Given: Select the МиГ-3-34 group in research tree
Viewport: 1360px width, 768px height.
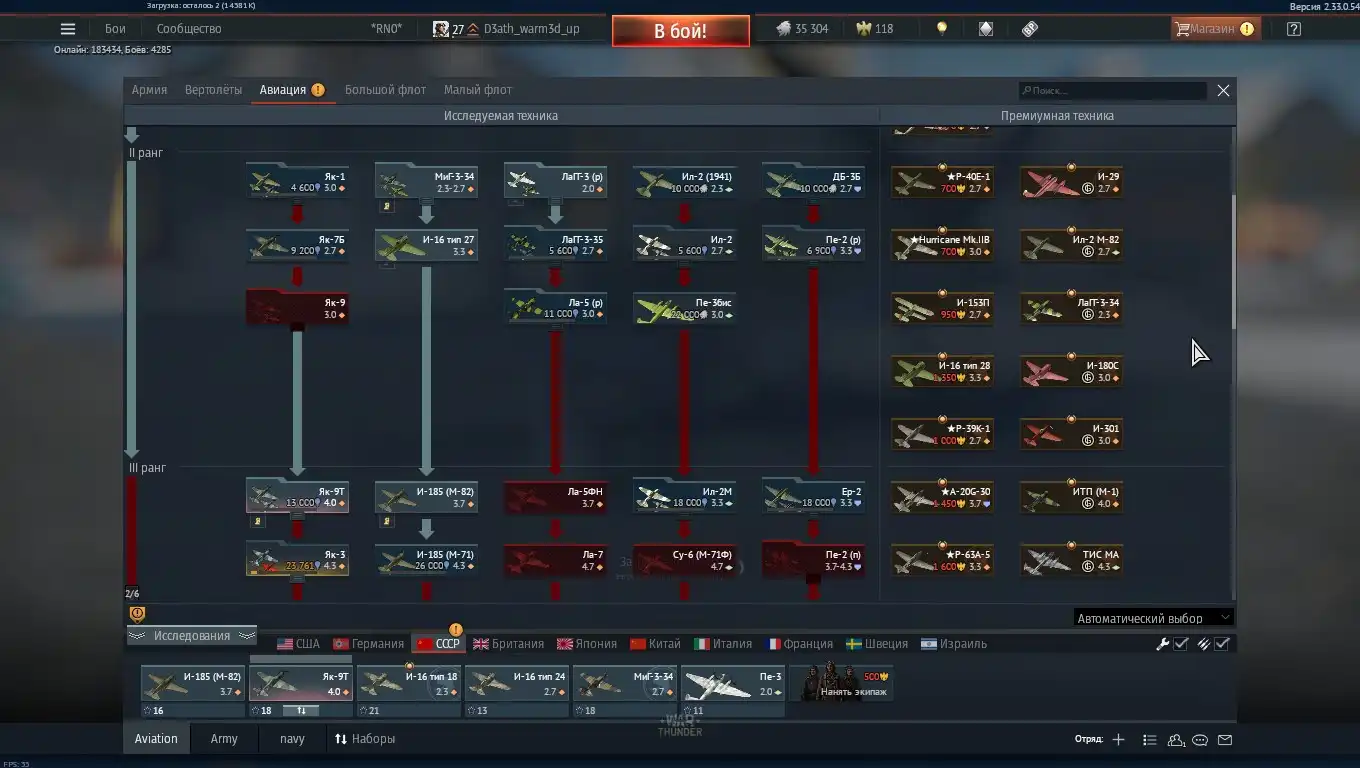Looking at the screenshot, I should click(x=426, y=183).
